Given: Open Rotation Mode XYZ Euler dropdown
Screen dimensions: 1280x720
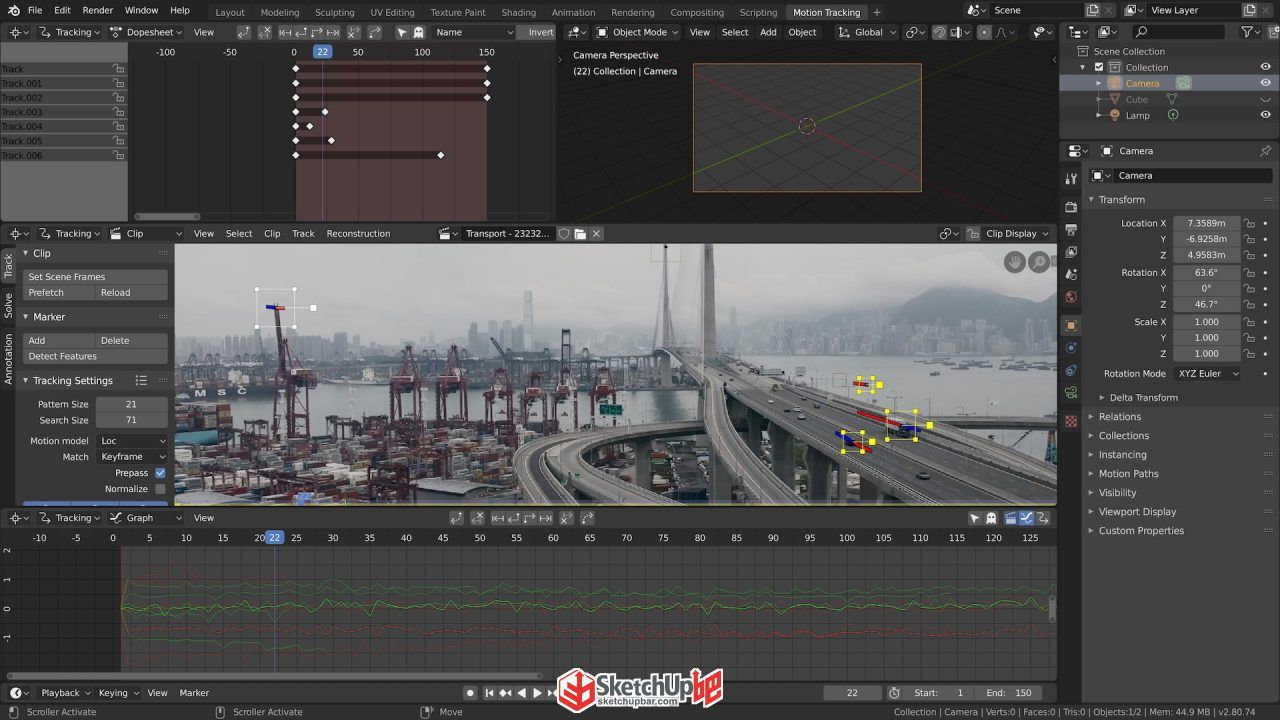Looking at the screenshot, I should pos(1207,374).
